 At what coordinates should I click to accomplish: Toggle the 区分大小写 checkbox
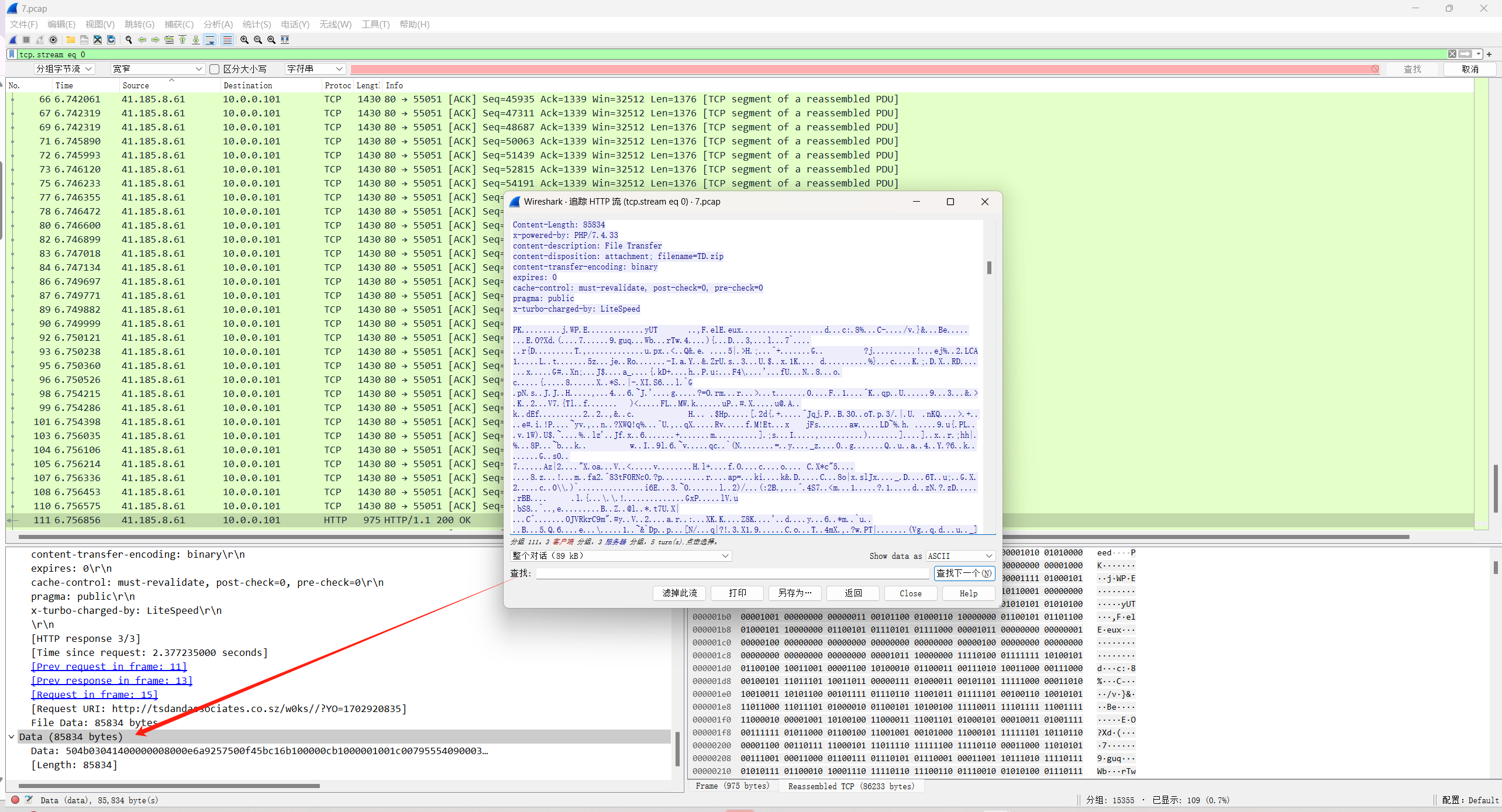(215, 69)
